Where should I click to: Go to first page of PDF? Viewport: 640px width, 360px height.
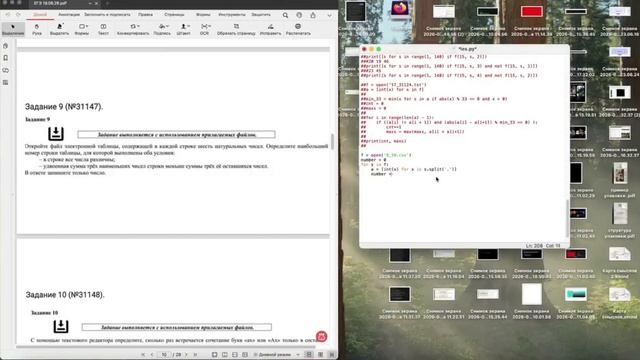click(143, 355)
